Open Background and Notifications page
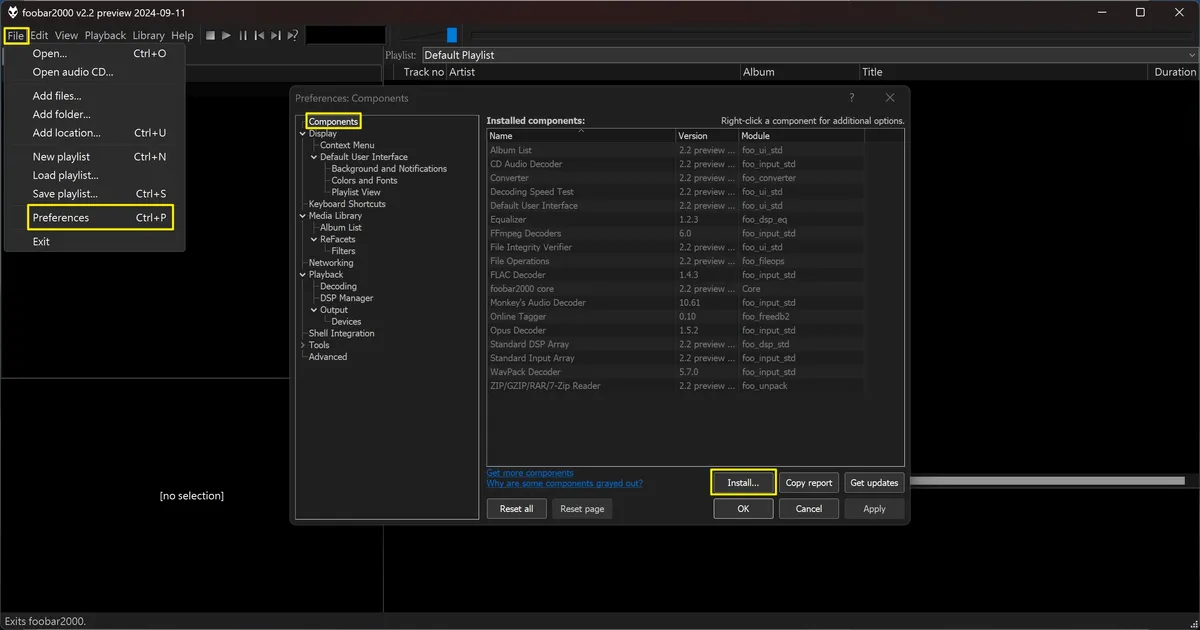 click(389, 169)
